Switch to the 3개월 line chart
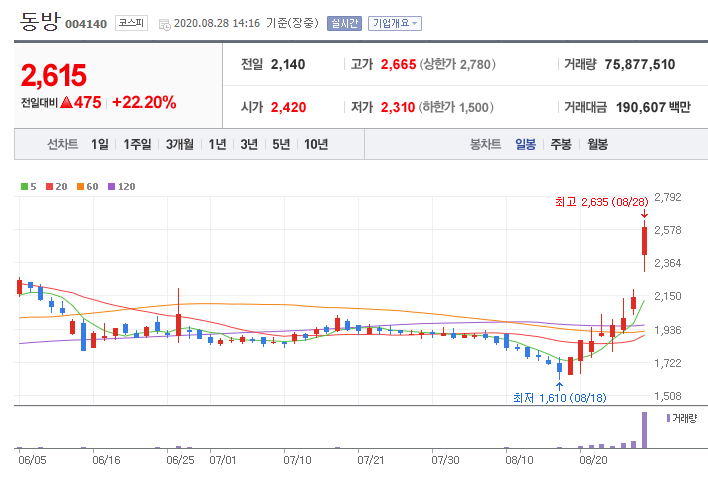This screenshot has width=708, height=481. pyautogui.click(x=182, y=144)
